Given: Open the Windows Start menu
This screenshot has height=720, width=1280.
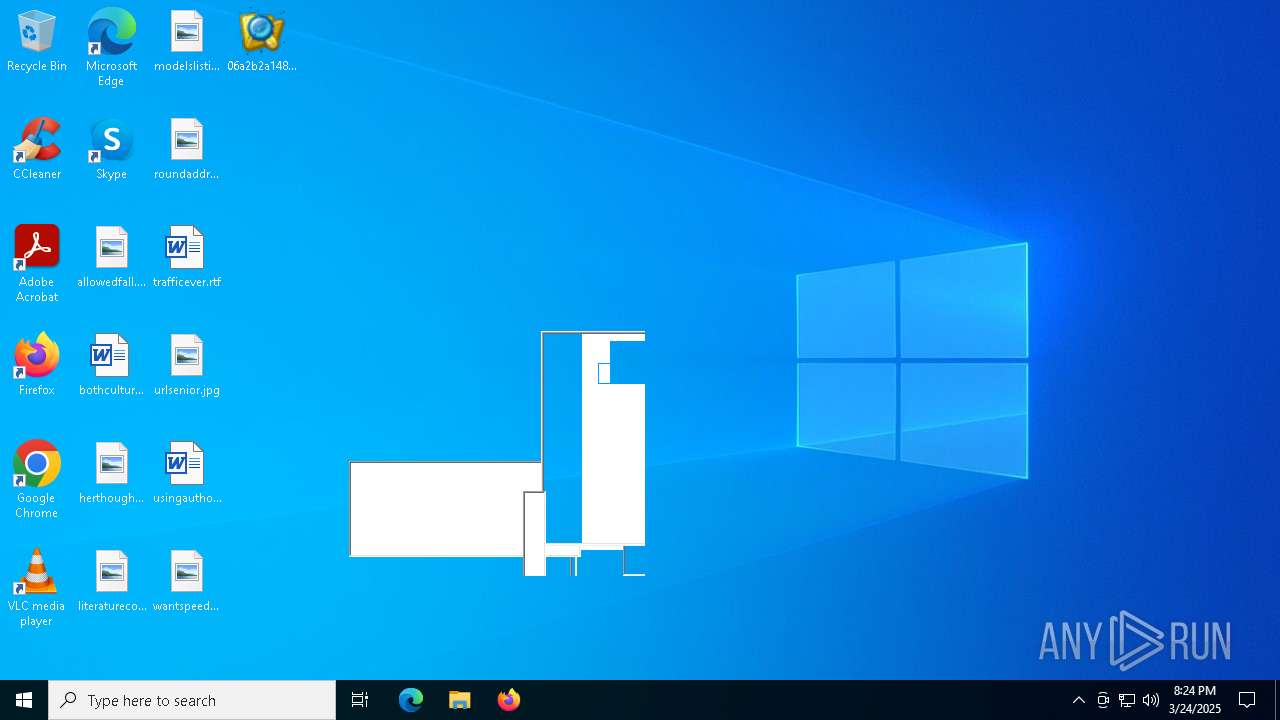Looking at the screenshot, I should pyautogui.click(x=24, y=700).
